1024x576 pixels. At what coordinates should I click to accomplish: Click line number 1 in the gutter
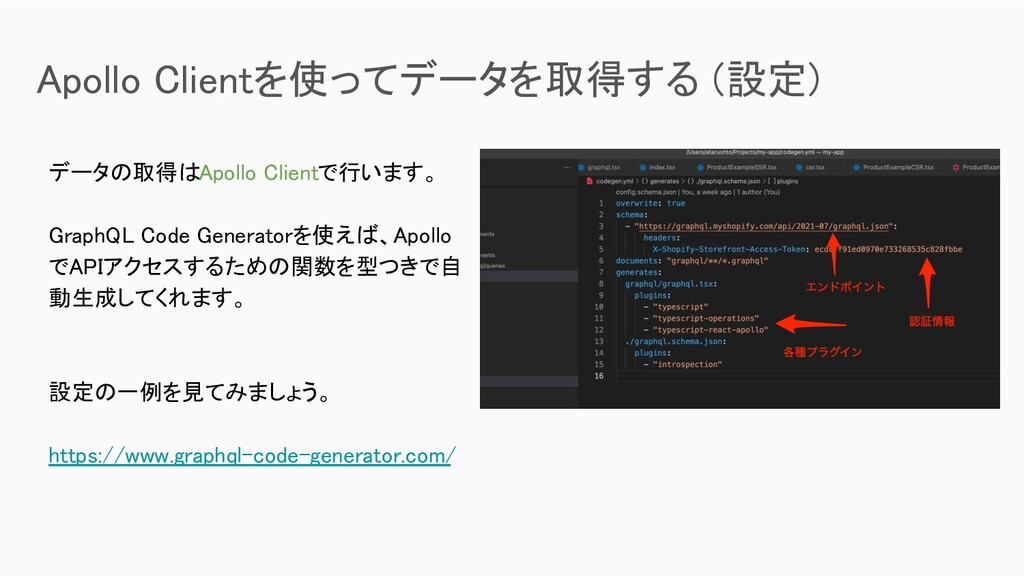(x=601, y=203)
